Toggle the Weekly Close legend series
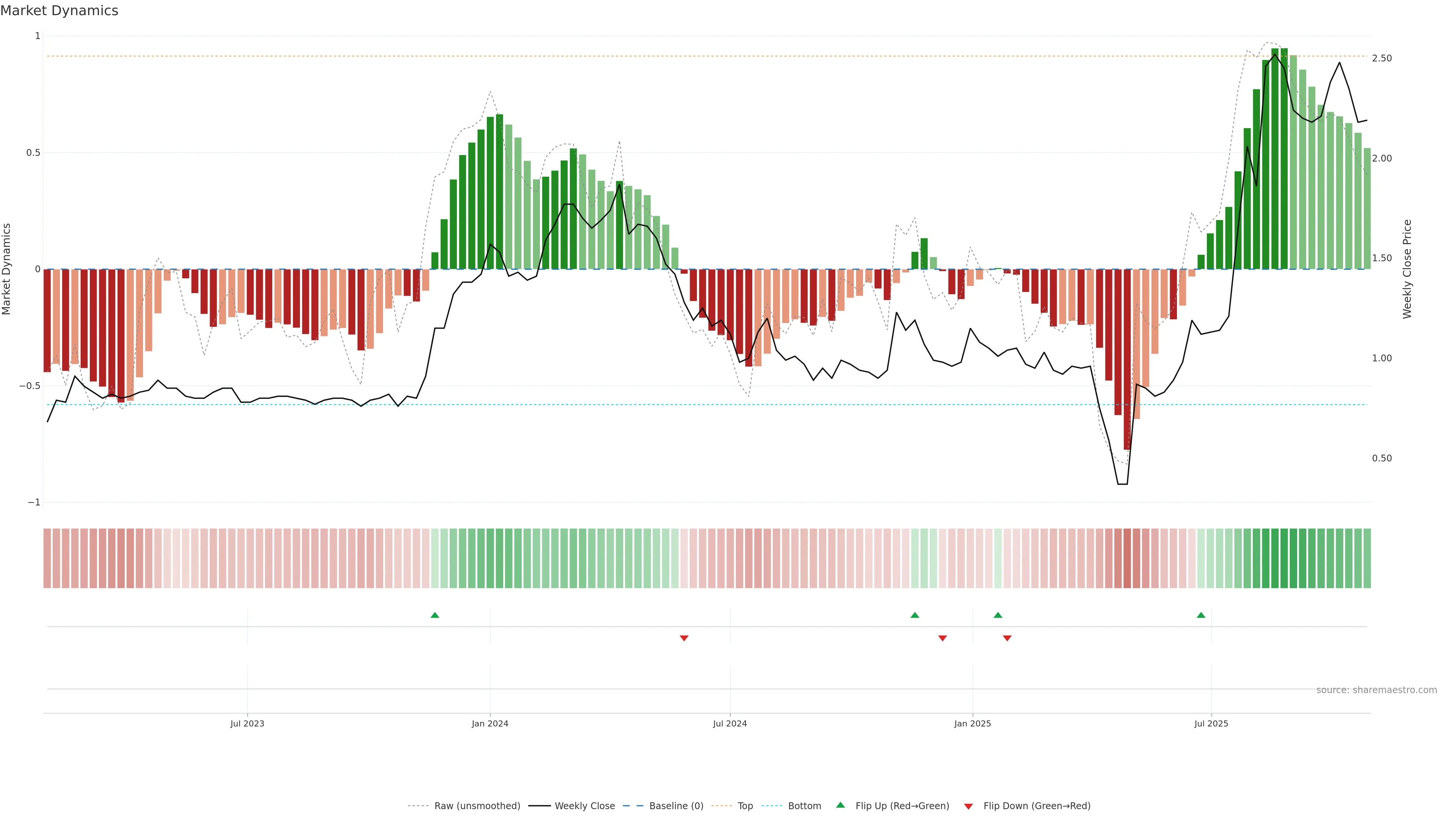The image size is (1456, 819). click(584, 806)
